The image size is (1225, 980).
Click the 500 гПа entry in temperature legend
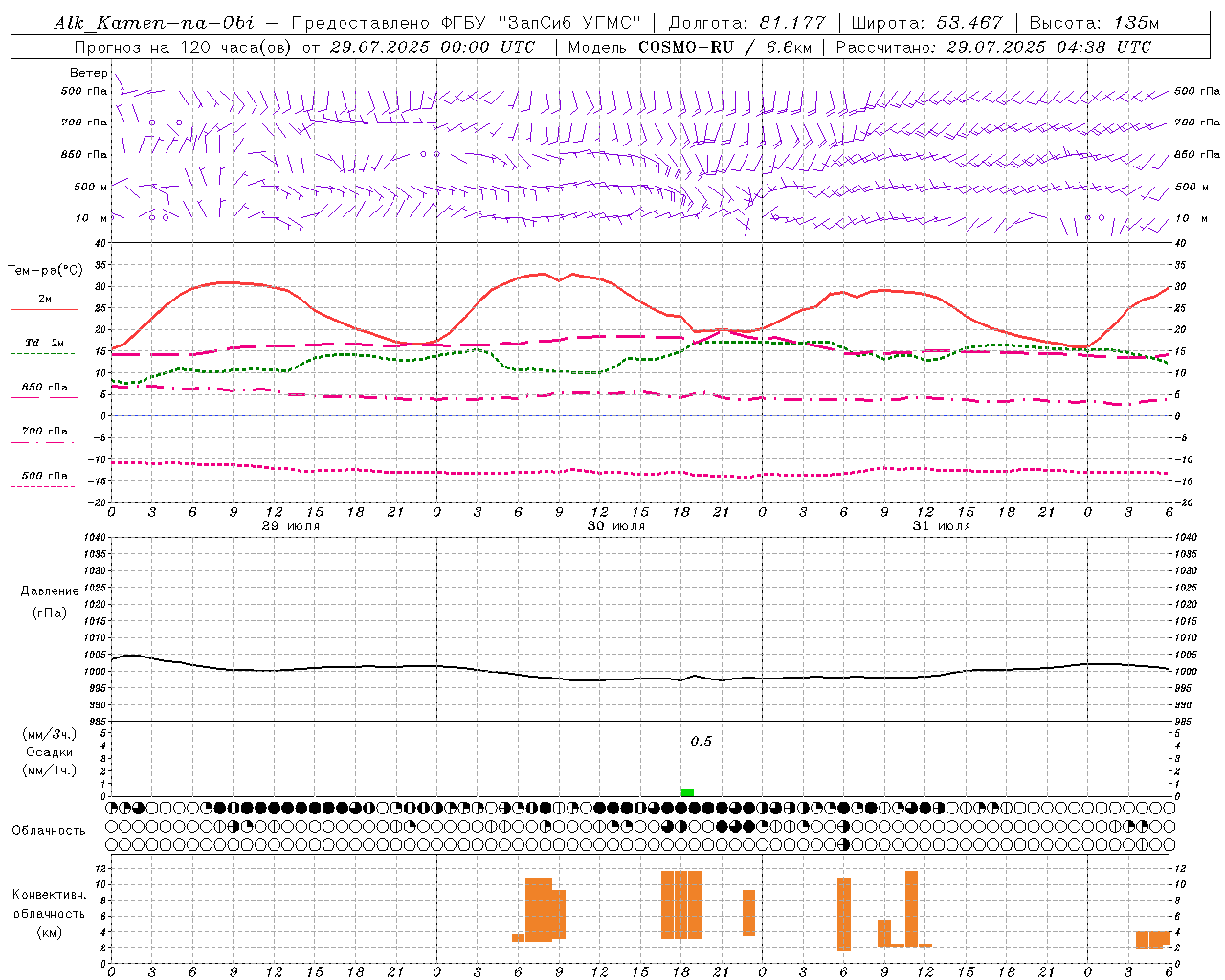(x=44, y=476)
